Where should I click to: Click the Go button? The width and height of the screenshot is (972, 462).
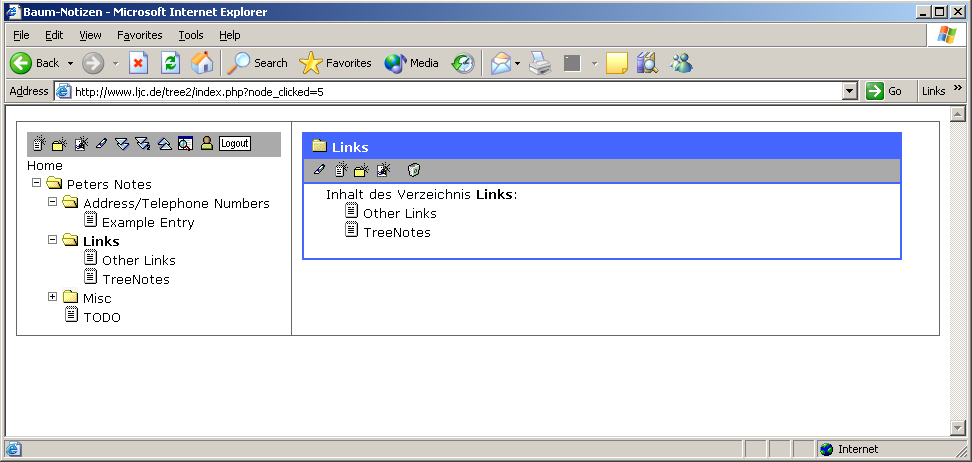click(x=885, y=91)
